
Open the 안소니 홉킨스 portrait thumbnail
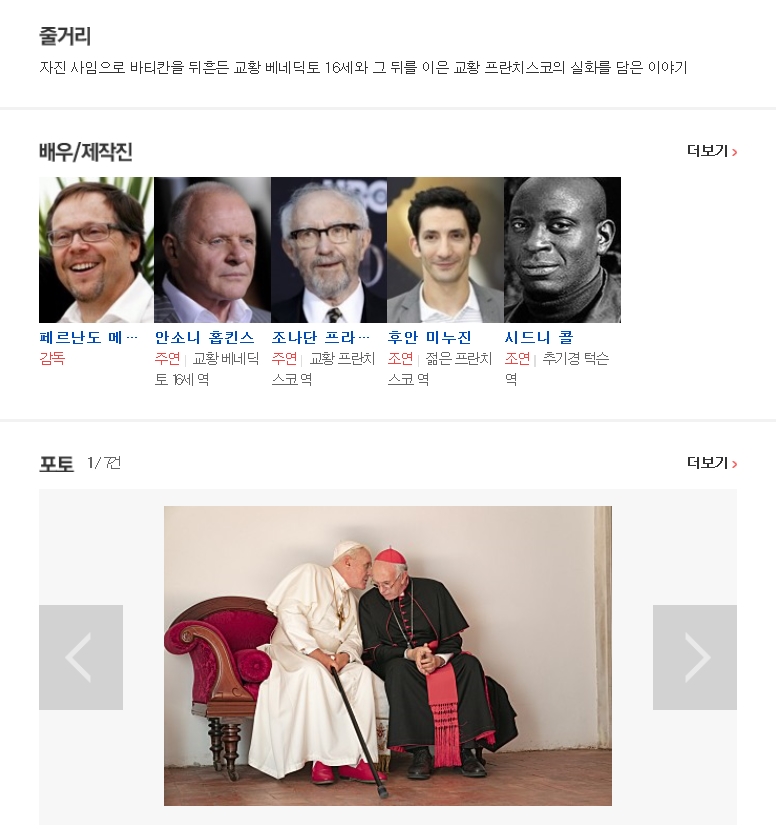coord(212,250)
